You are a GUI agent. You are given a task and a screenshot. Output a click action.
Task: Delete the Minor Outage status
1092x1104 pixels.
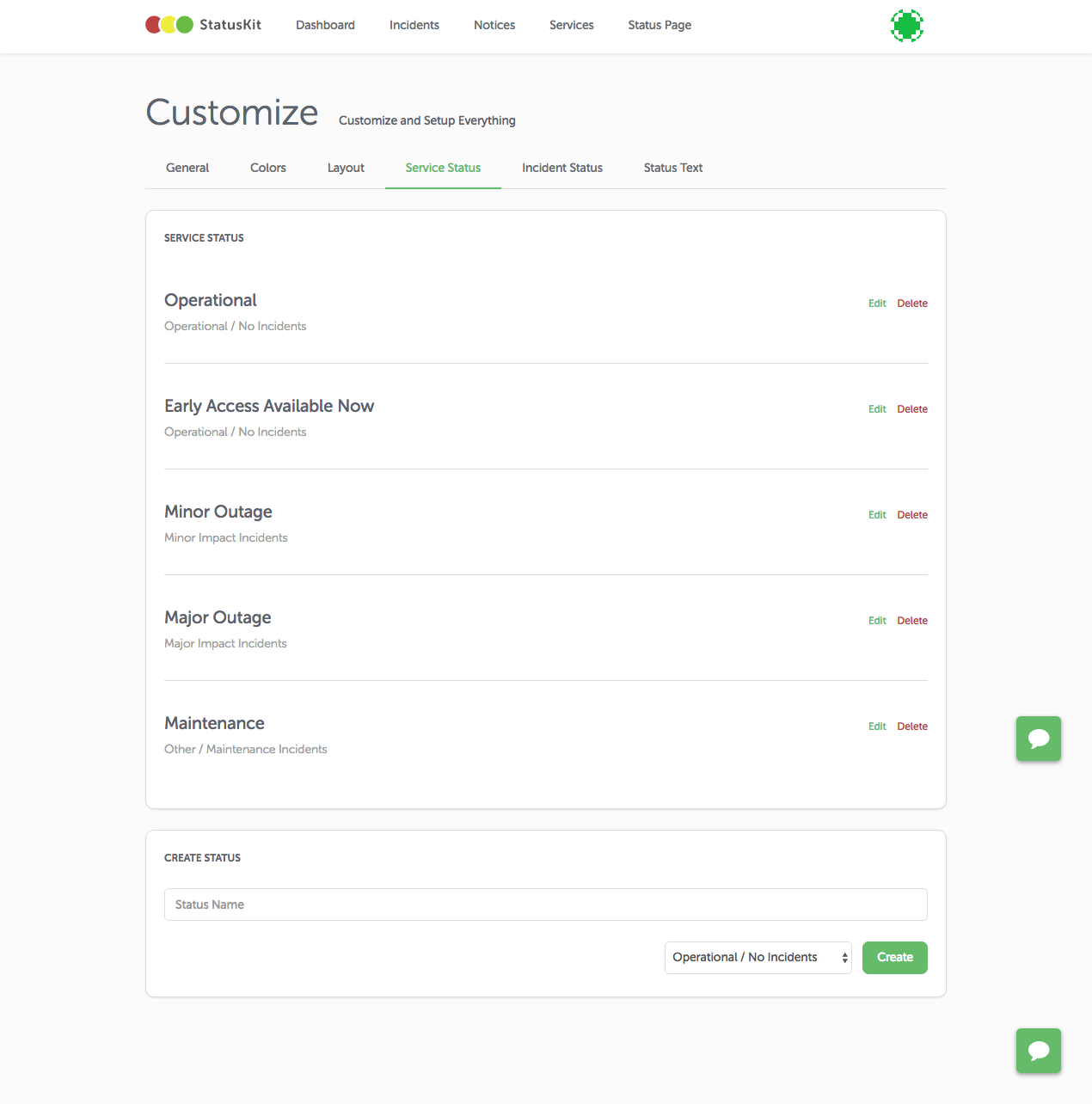click(911, 514)
